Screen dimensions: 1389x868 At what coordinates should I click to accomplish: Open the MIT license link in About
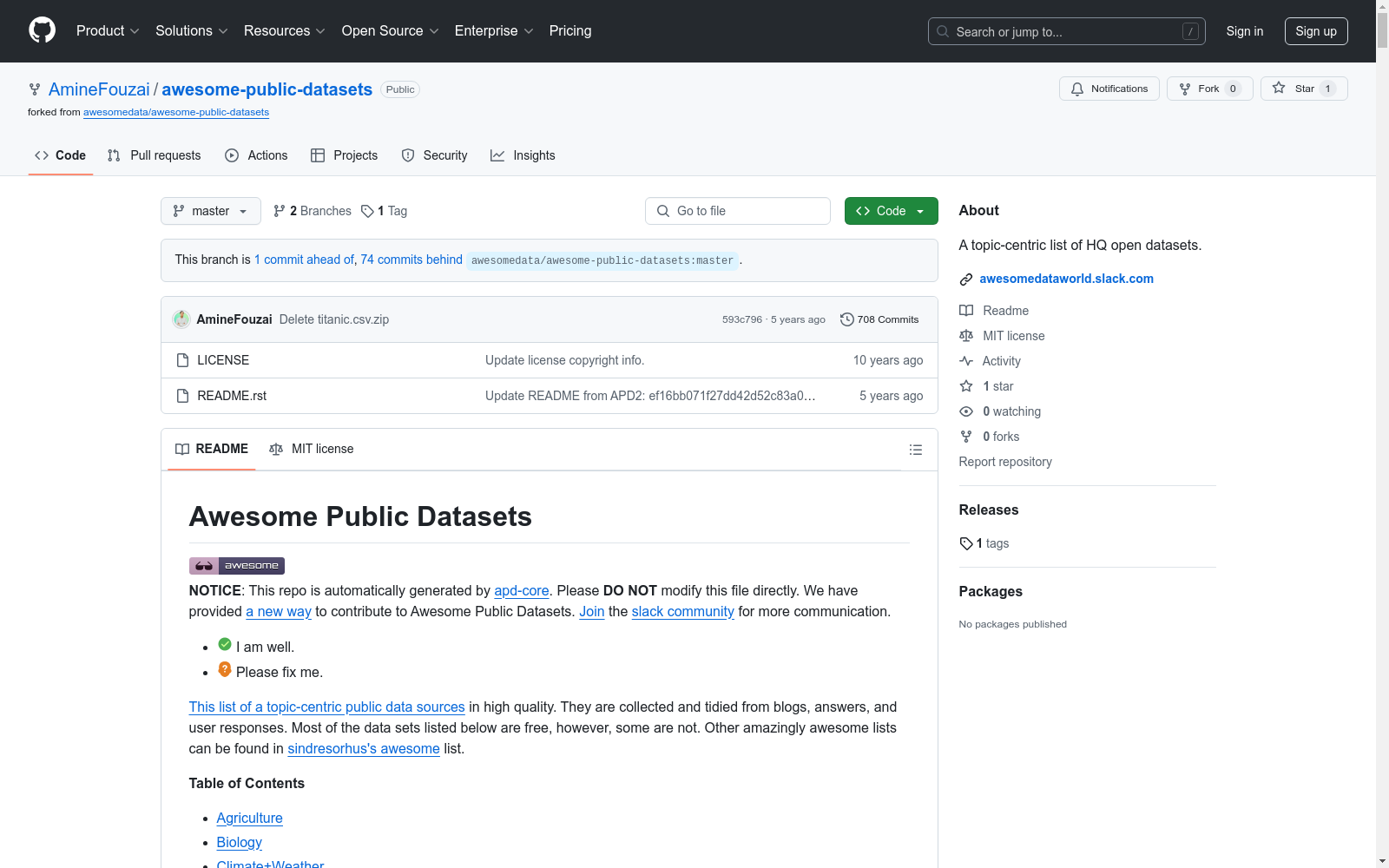[x=1002, y=336]
